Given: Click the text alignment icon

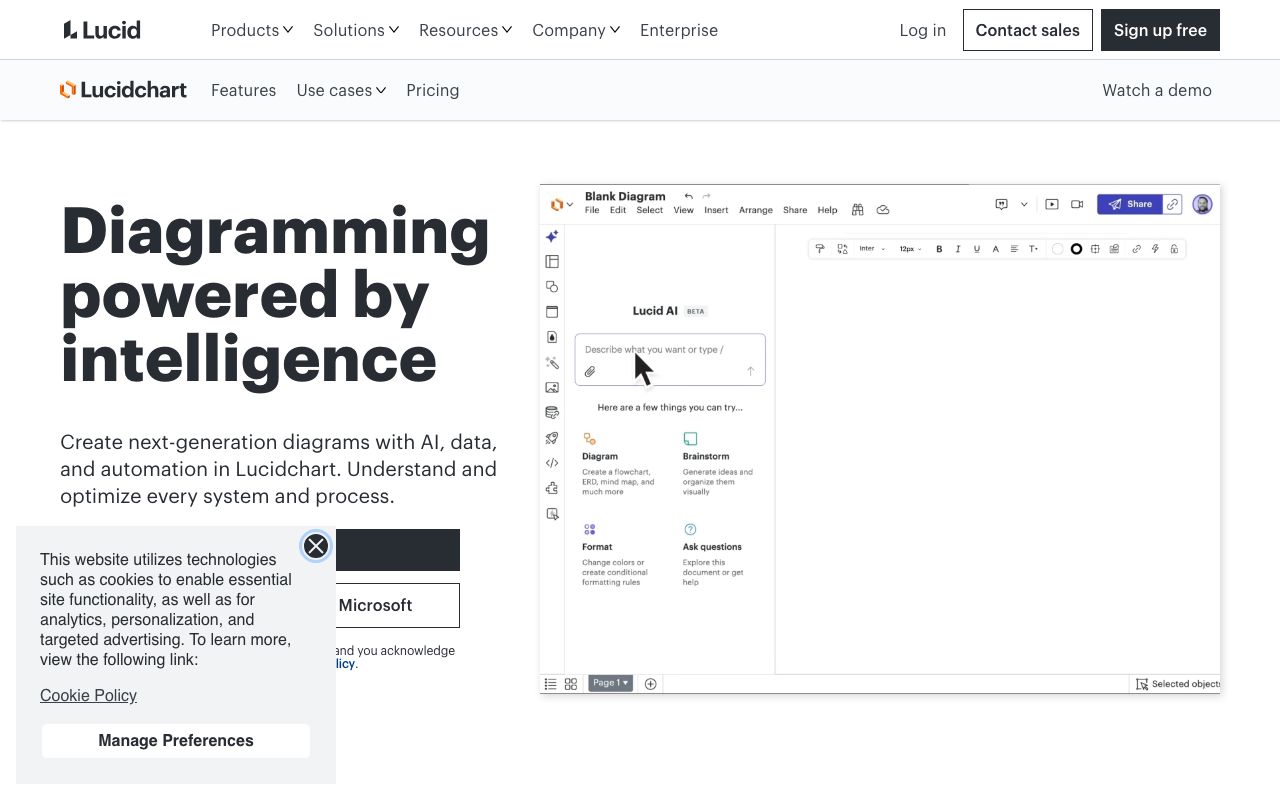Looking at the screenshot, I should [x=1014, y=249].
